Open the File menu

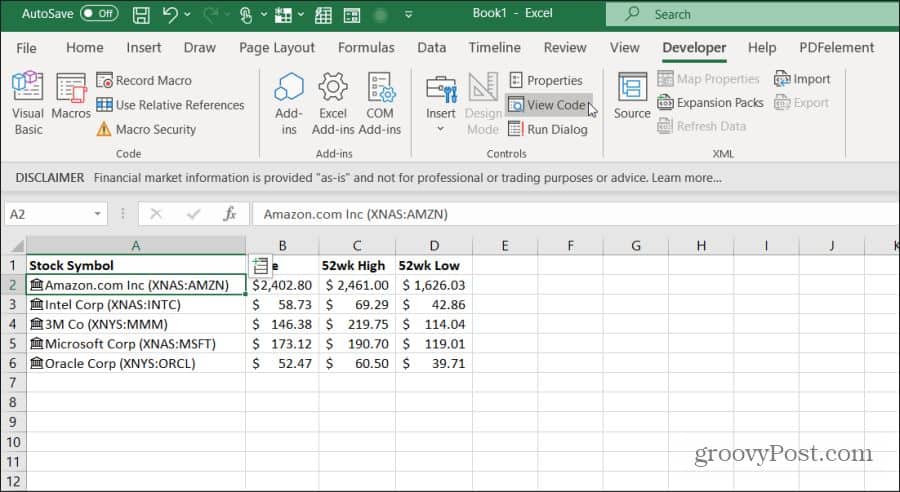click(26, 47)
